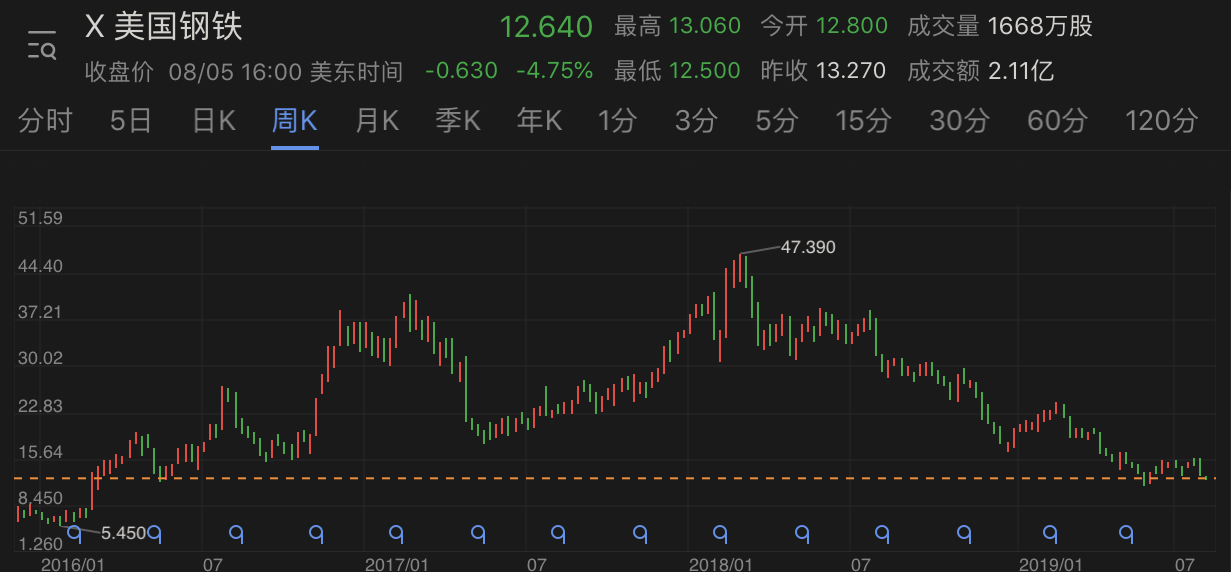Open the stock search list icon

(42, 45)
